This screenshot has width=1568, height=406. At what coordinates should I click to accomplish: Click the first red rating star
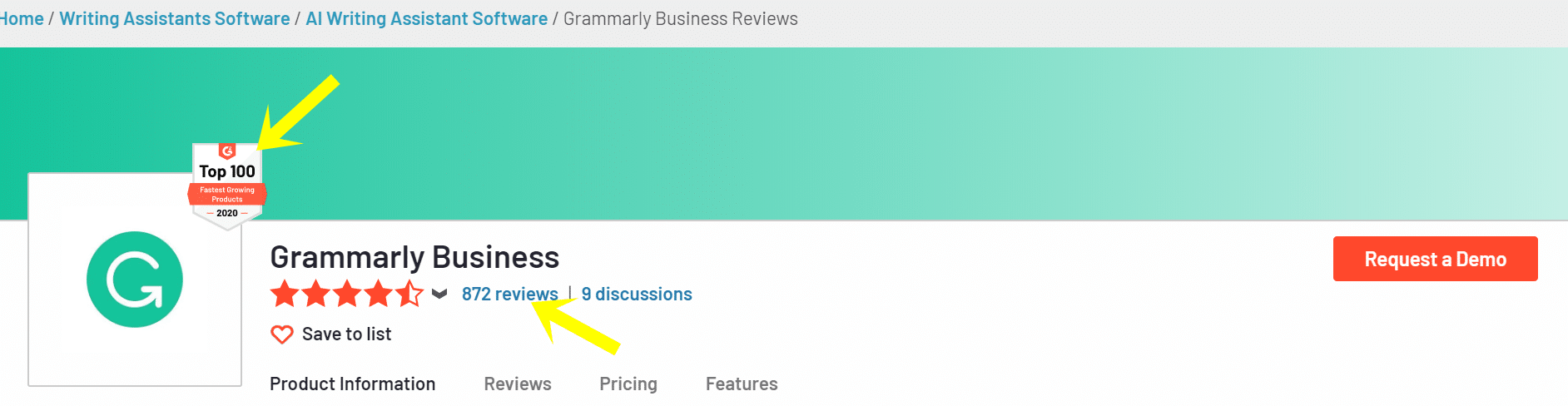pyautogui.click(x=285, y=294)
